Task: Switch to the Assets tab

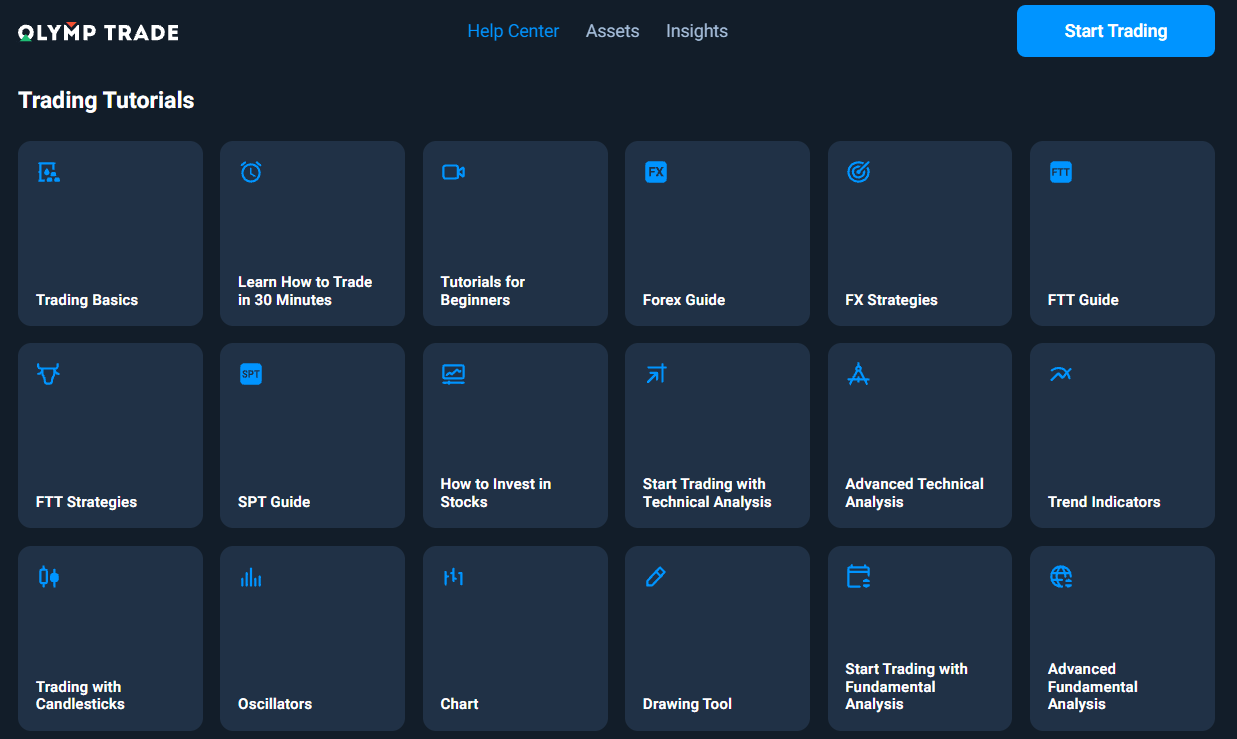Action: tap(612, 31)
